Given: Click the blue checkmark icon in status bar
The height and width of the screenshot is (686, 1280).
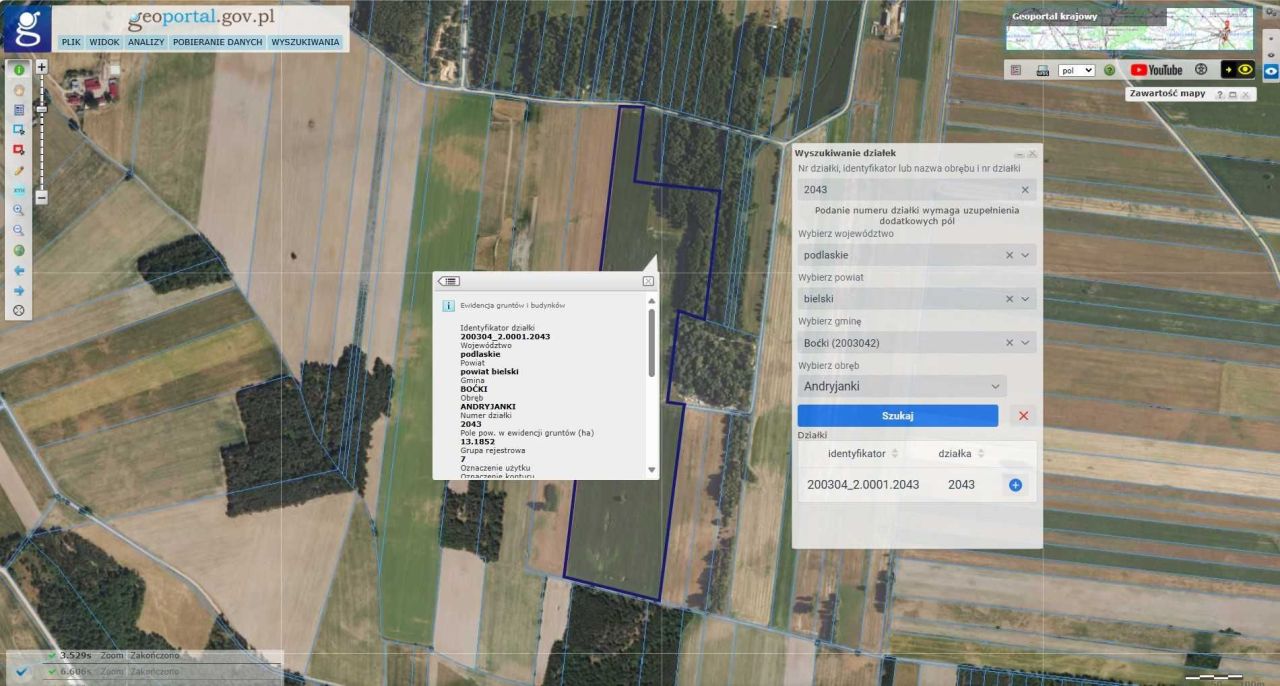Looking at the screenshot, I should coord(22,671).
